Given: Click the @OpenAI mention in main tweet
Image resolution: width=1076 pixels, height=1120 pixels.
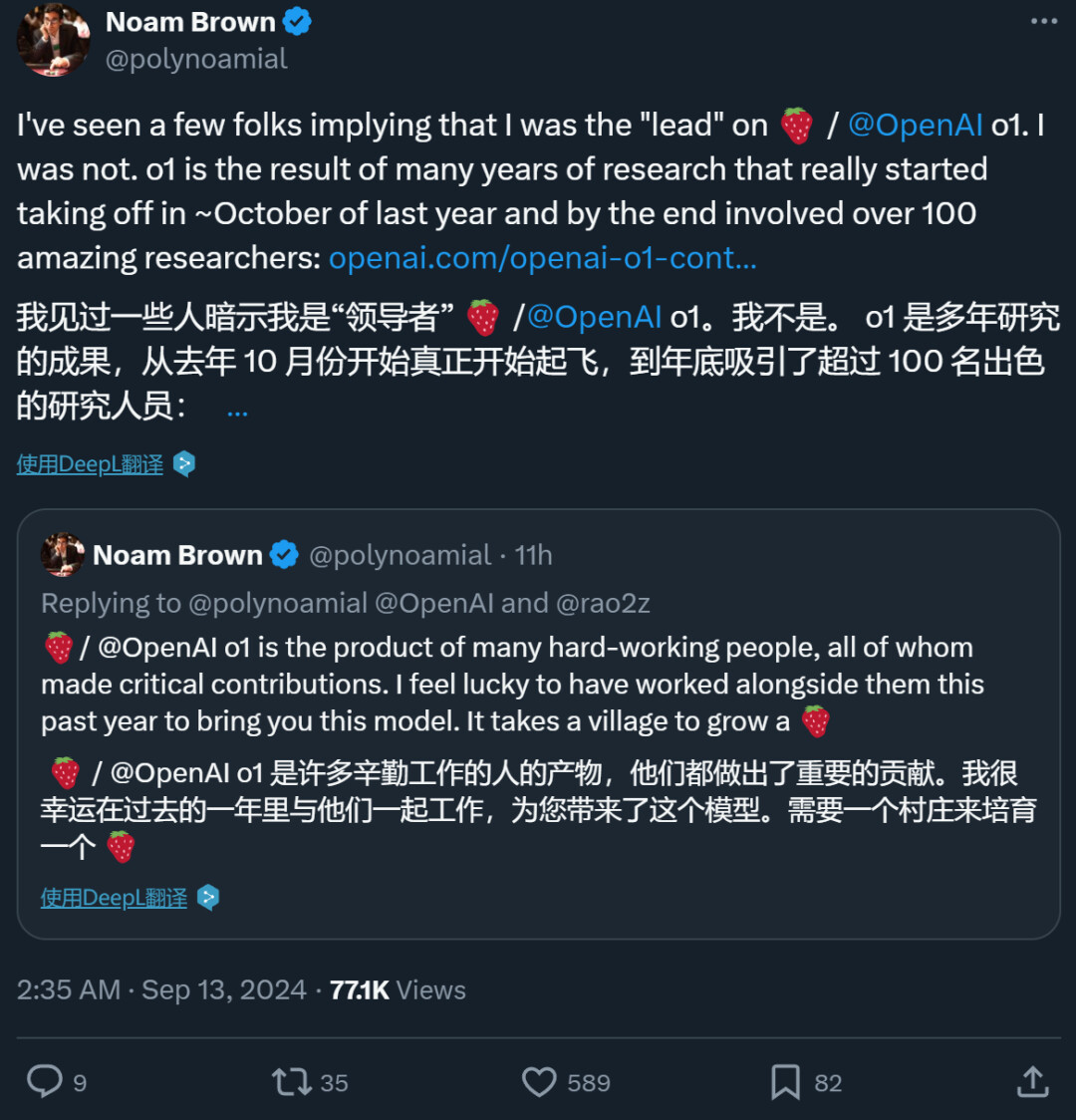Looking at the screenshot, I should [x=915, y=126].
